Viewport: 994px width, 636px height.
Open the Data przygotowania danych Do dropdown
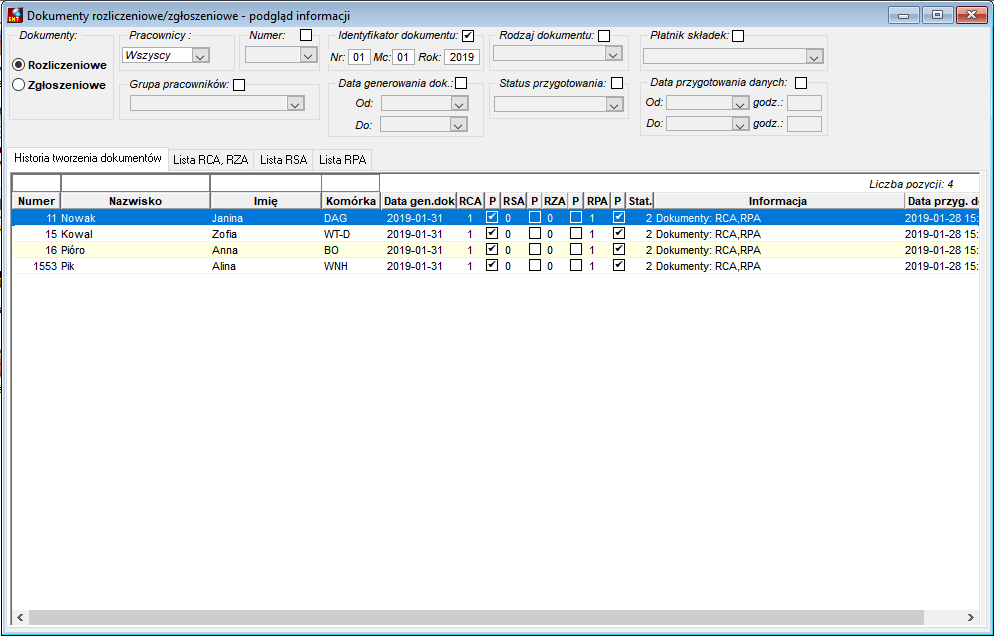[x=740, y=124]
